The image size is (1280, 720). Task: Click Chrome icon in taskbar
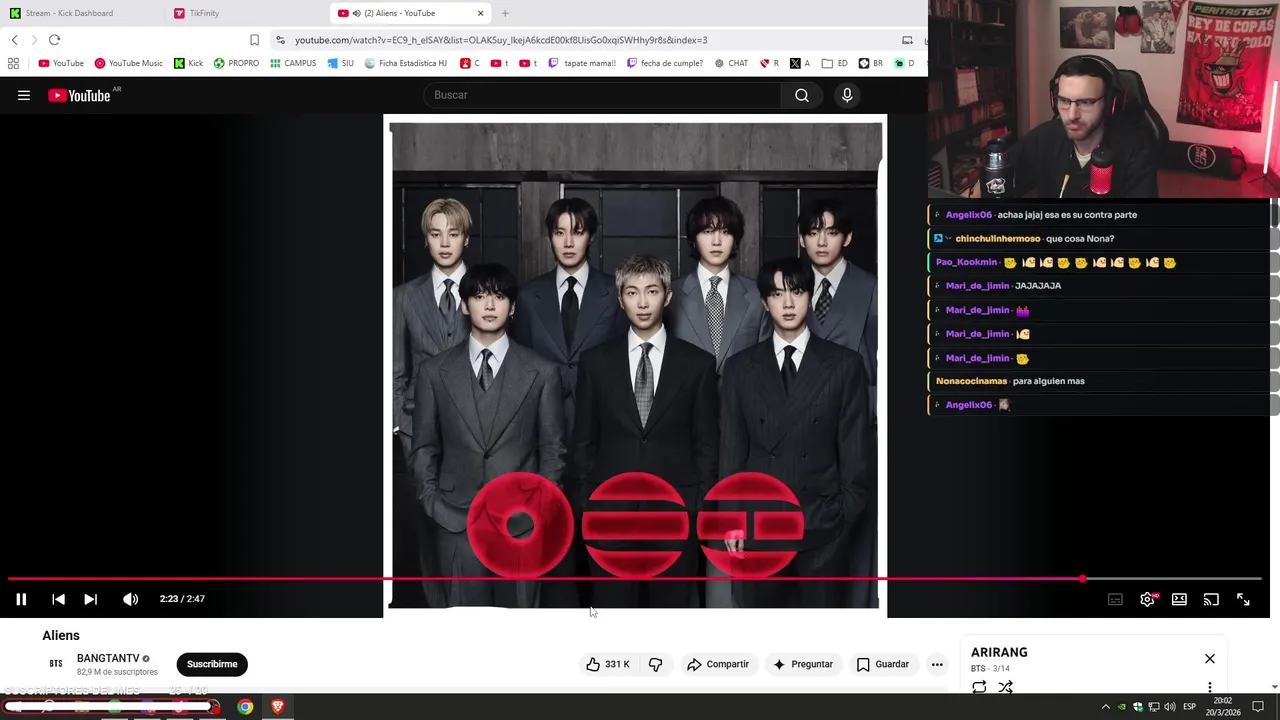[245, 707]
